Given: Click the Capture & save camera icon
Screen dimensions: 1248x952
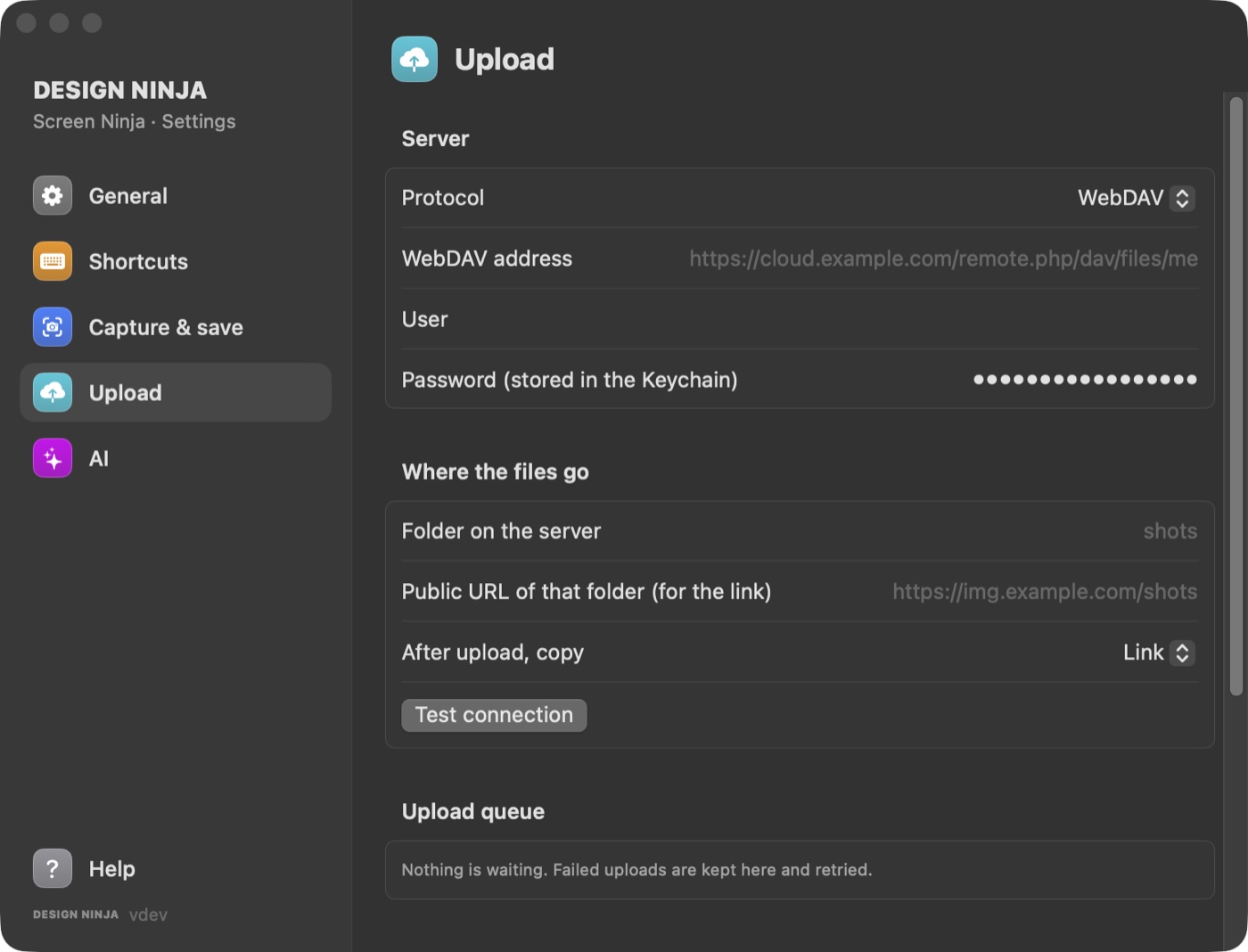Looking at the screenshot, I should [x=53, y=327].
